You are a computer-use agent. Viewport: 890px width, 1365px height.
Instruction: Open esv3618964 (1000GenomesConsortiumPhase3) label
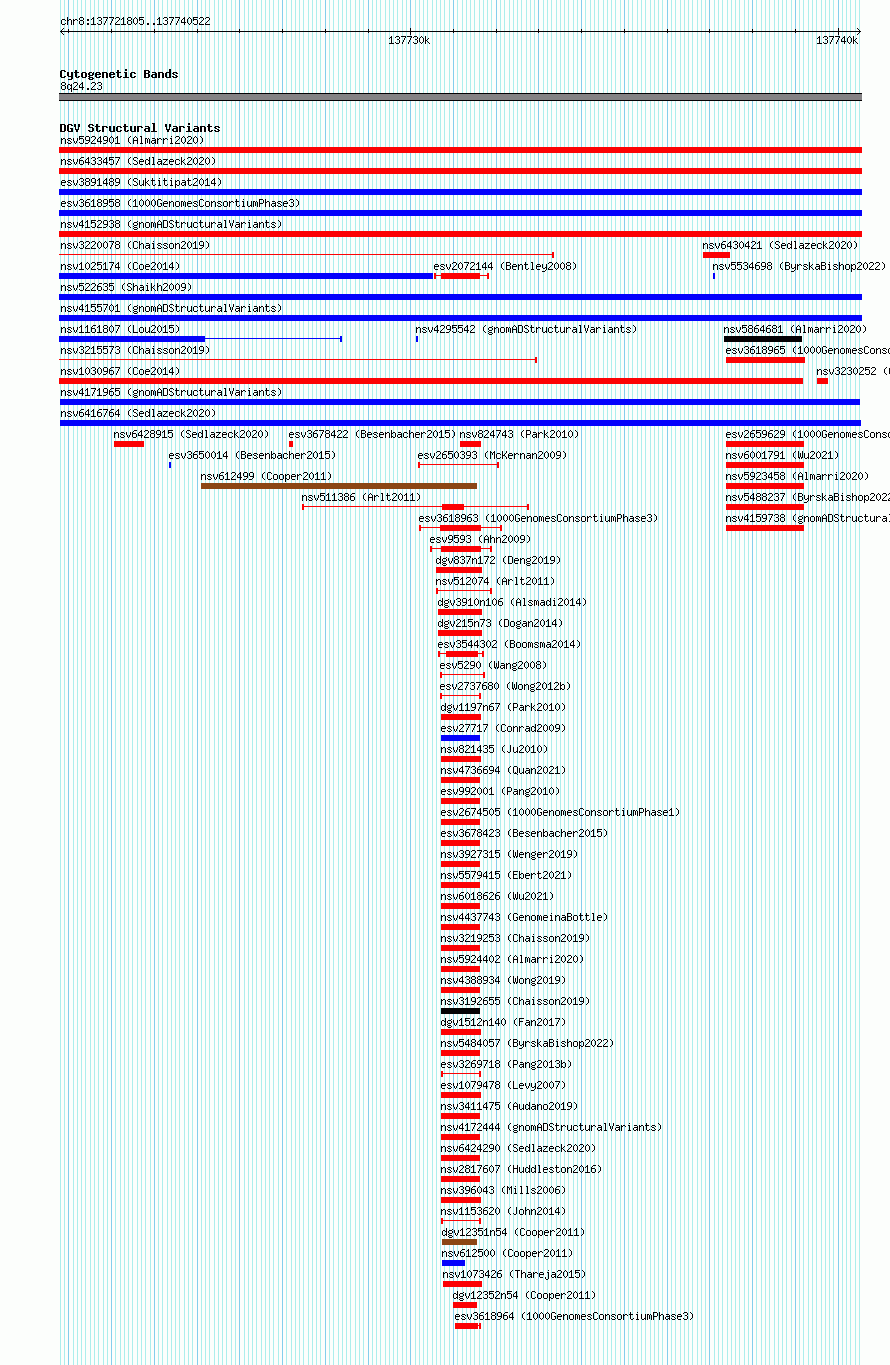click(x=574, y=1316)
